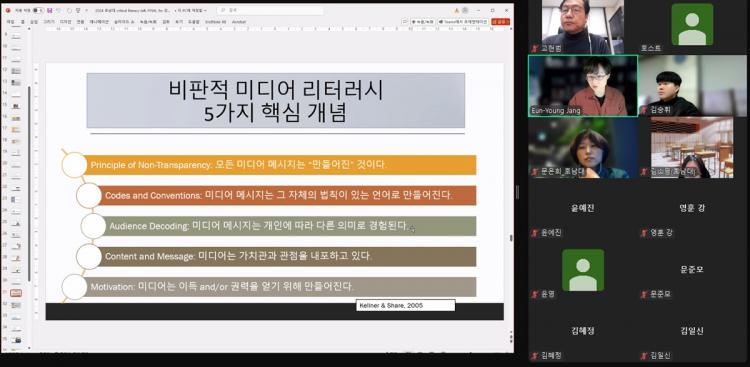Image resolution: width=750 pixels, height=367 pixels.
Task: Select the highlighted current slide thumbnail
Action: pyautogui.click(x=16, y=293)
